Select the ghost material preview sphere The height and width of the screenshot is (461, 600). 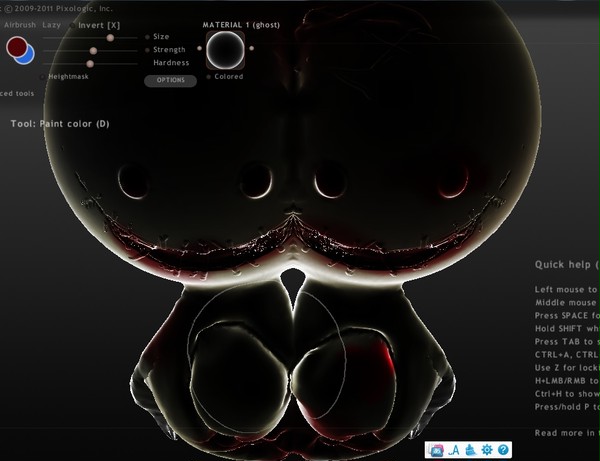tap(225, 50)
